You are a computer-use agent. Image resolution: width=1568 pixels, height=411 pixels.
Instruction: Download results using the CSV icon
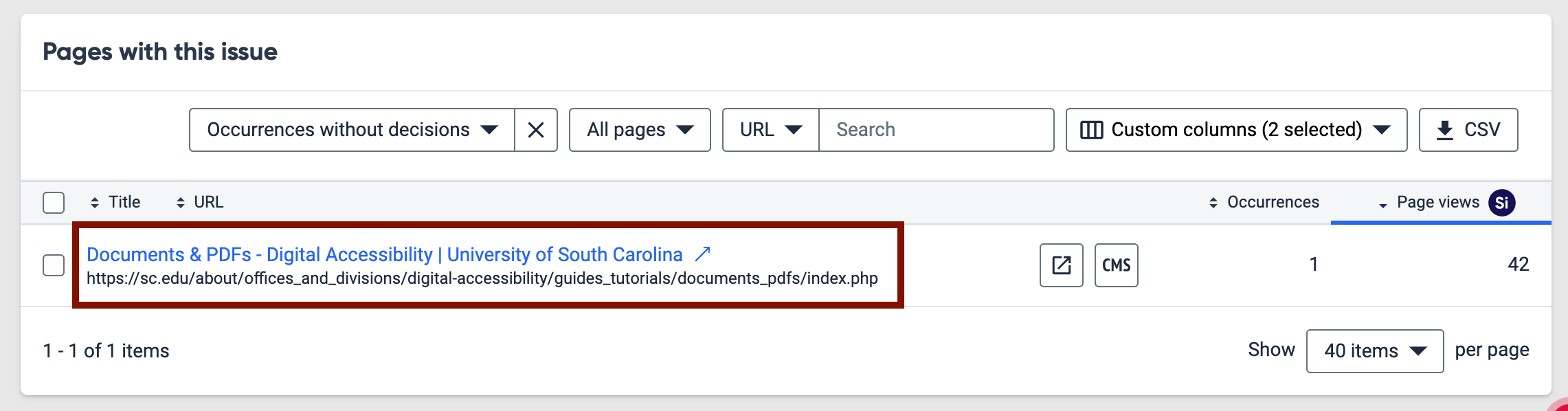(x=1468, y=129)
